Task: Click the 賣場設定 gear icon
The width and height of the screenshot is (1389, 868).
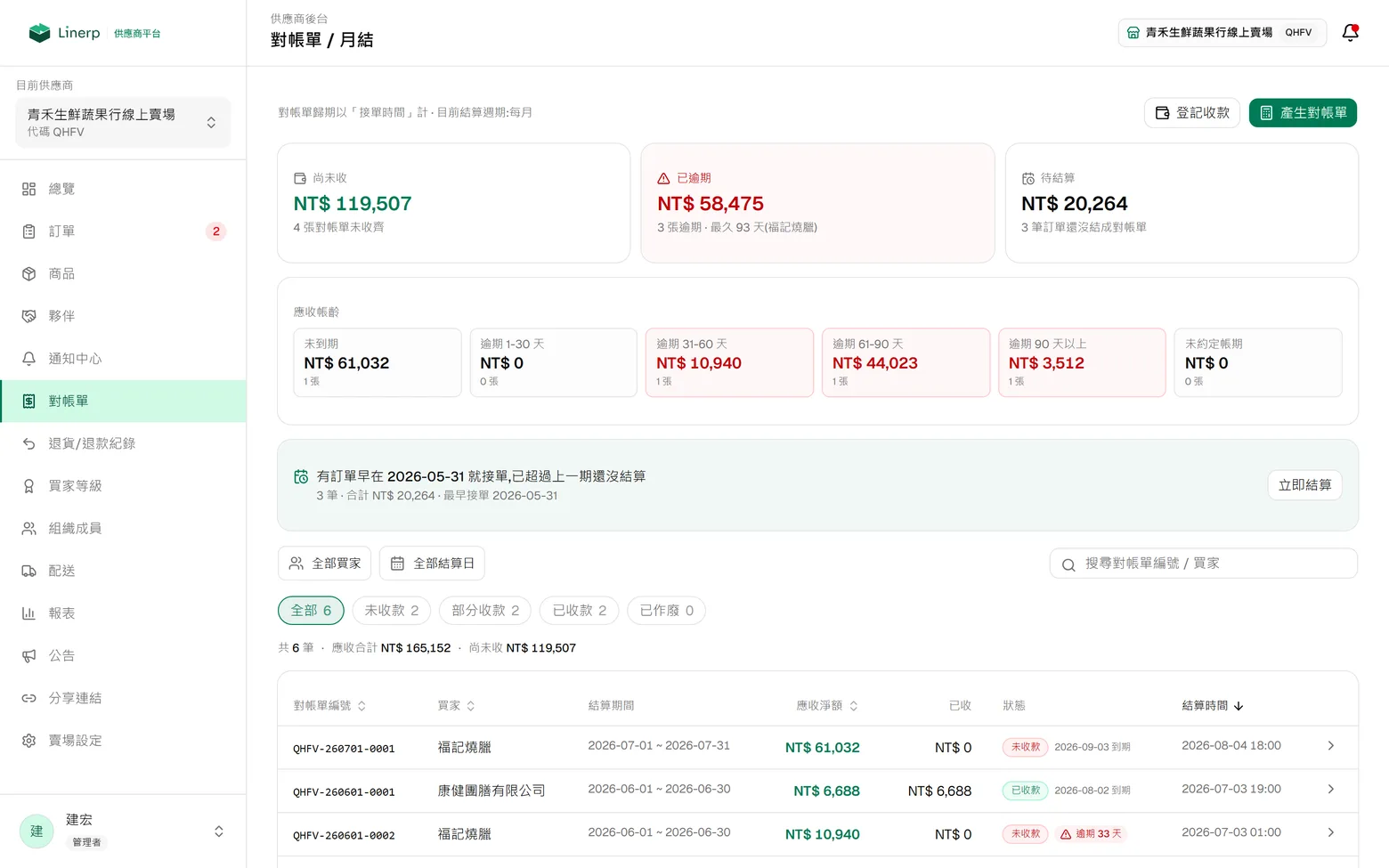Action: click(x=28, y=741)
